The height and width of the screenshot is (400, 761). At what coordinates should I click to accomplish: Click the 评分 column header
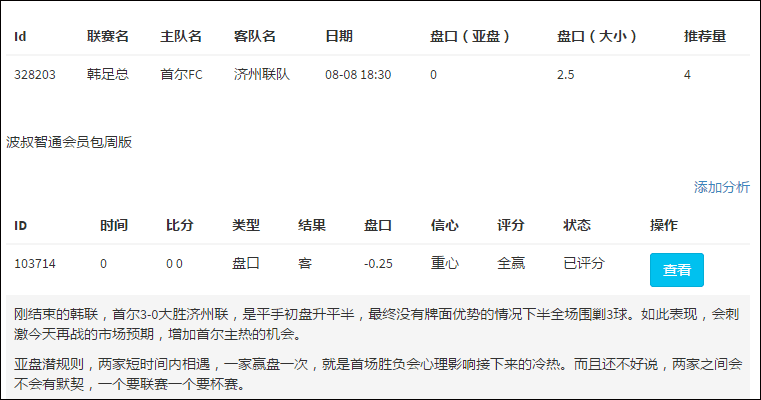511,225
